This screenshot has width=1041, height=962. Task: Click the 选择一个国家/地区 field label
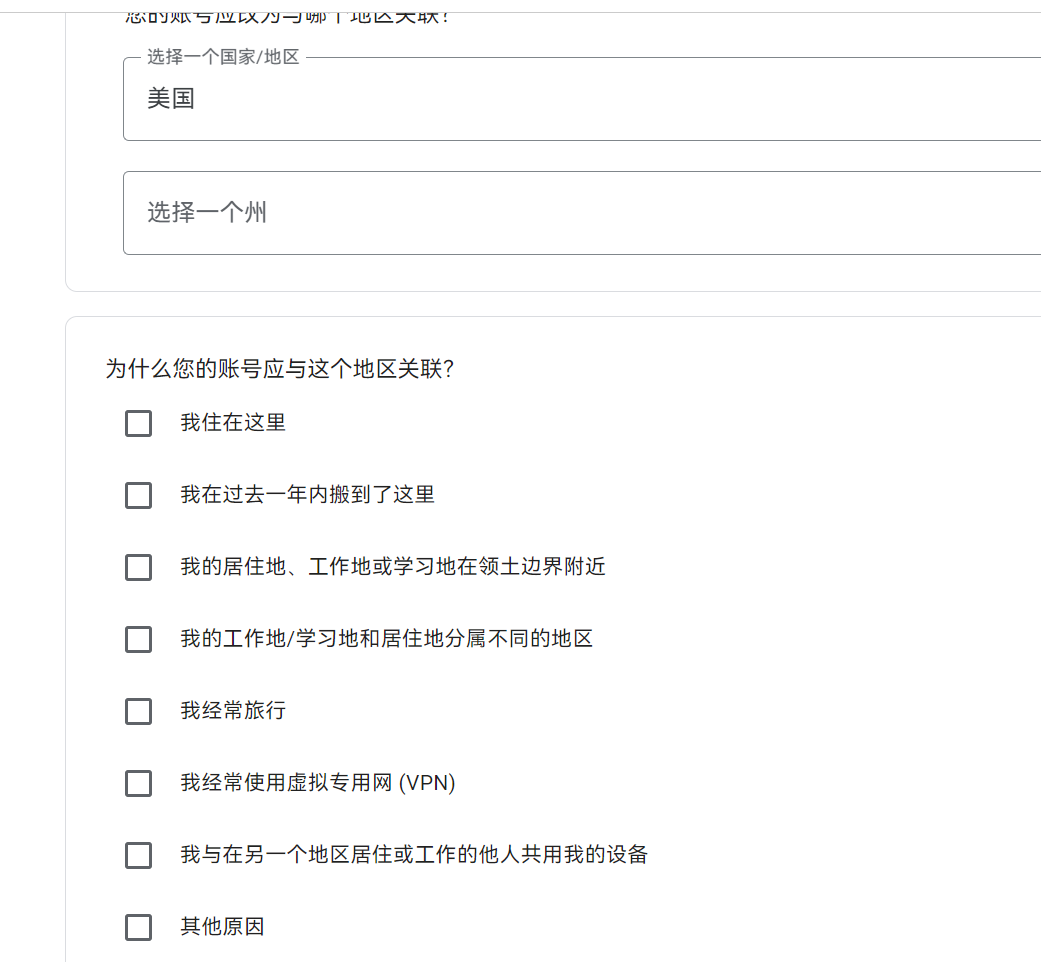(x=223, y=57)
